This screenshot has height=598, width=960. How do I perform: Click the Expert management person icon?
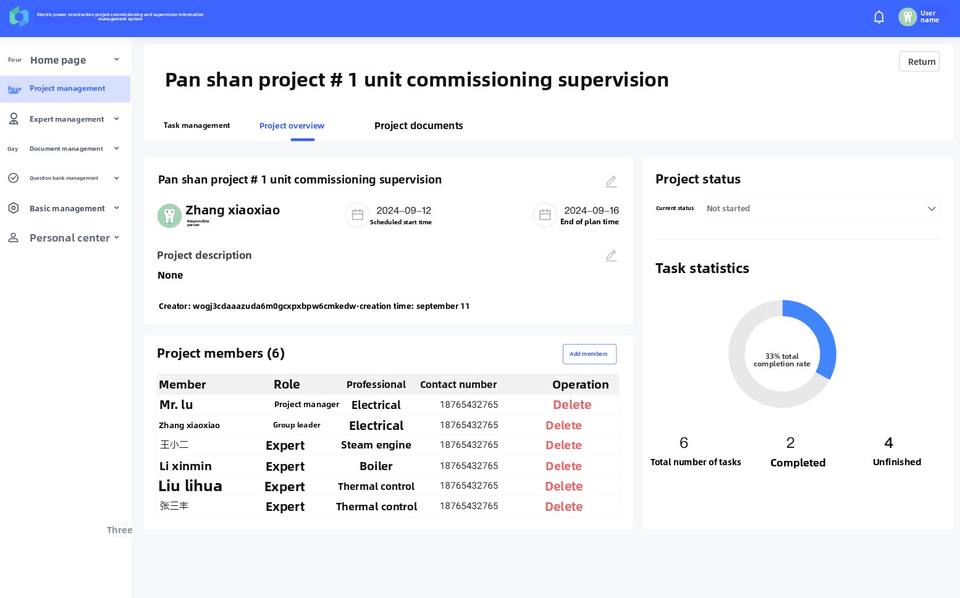(x=13, y=119)
